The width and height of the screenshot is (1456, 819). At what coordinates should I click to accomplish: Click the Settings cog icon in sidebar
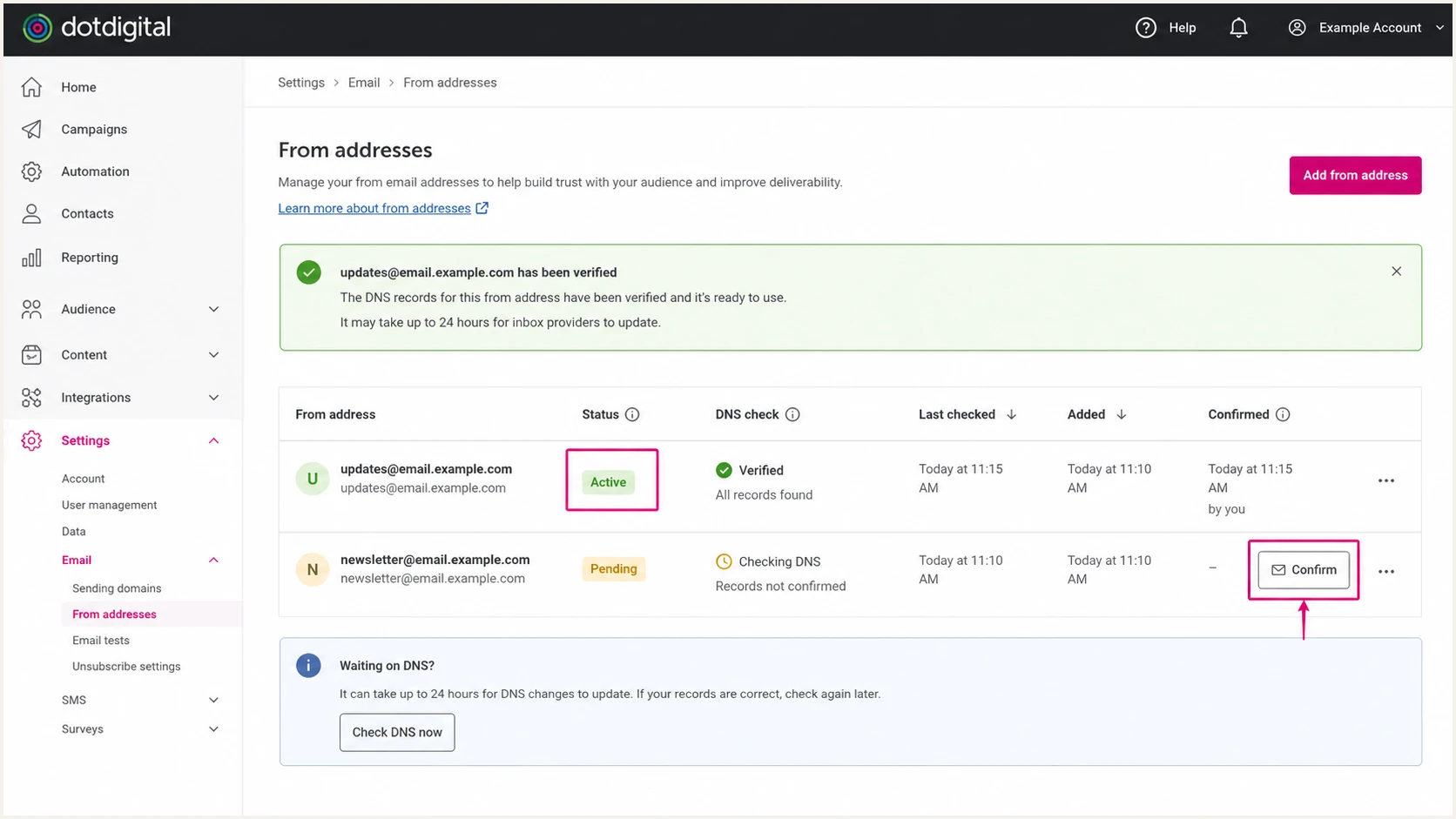coord(31,440)
